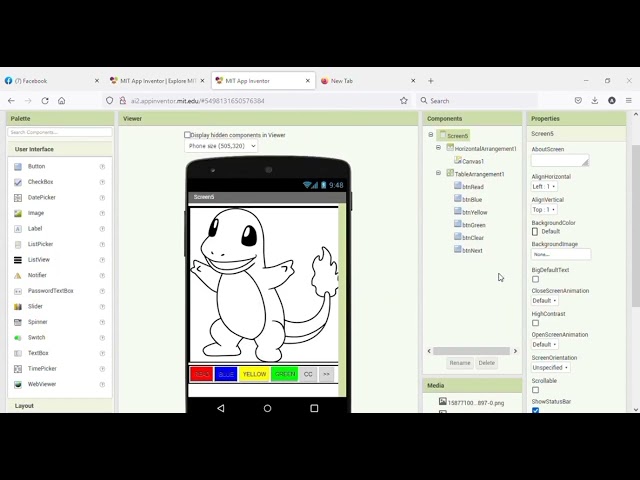Image resolution: width=640 pixels, height=480 pixels.
Task: Switch to the New Tab tab
Action: click(368, 81)
